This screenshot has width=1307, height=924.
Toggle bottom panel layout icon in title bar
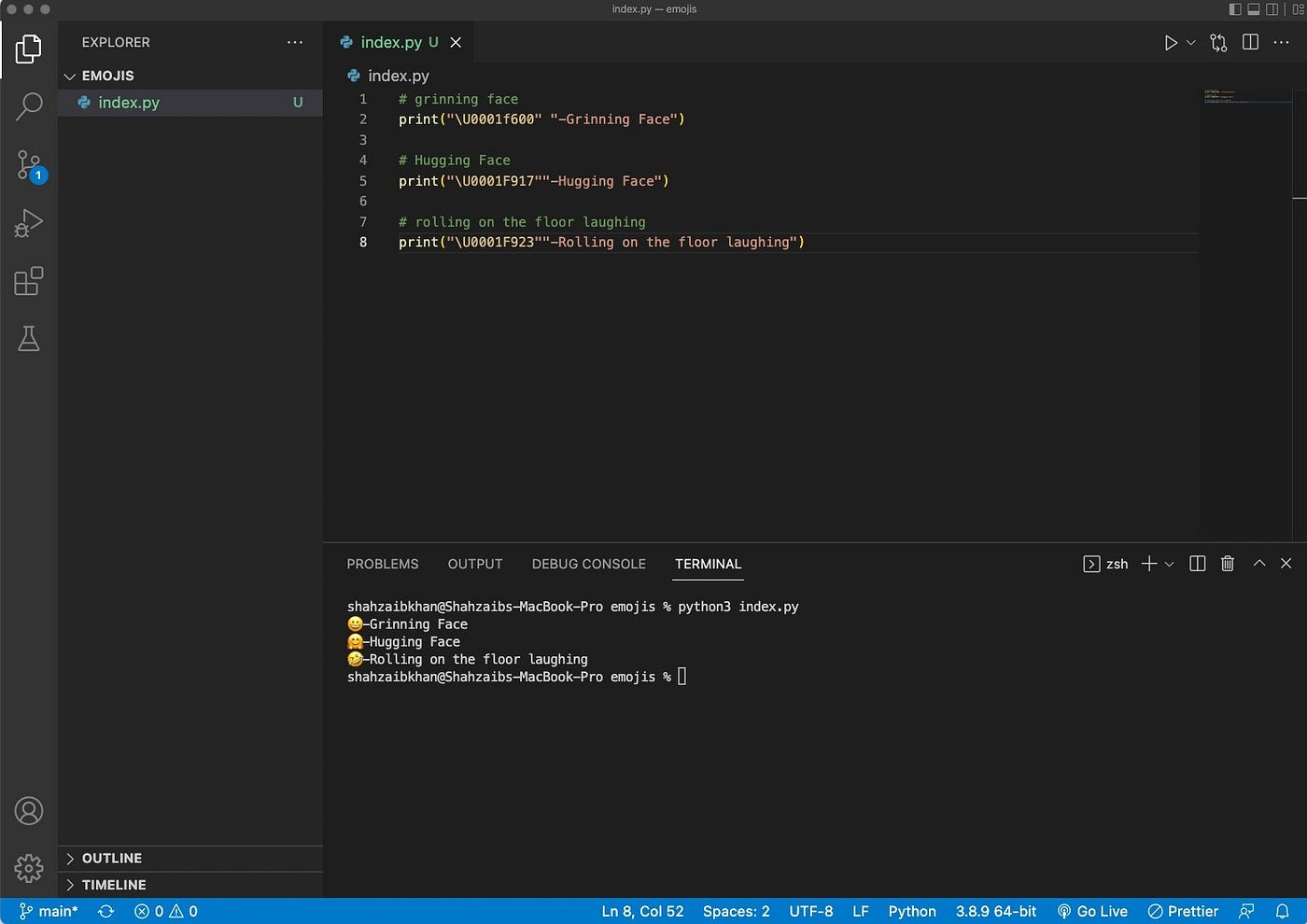tap(1254, 9)
